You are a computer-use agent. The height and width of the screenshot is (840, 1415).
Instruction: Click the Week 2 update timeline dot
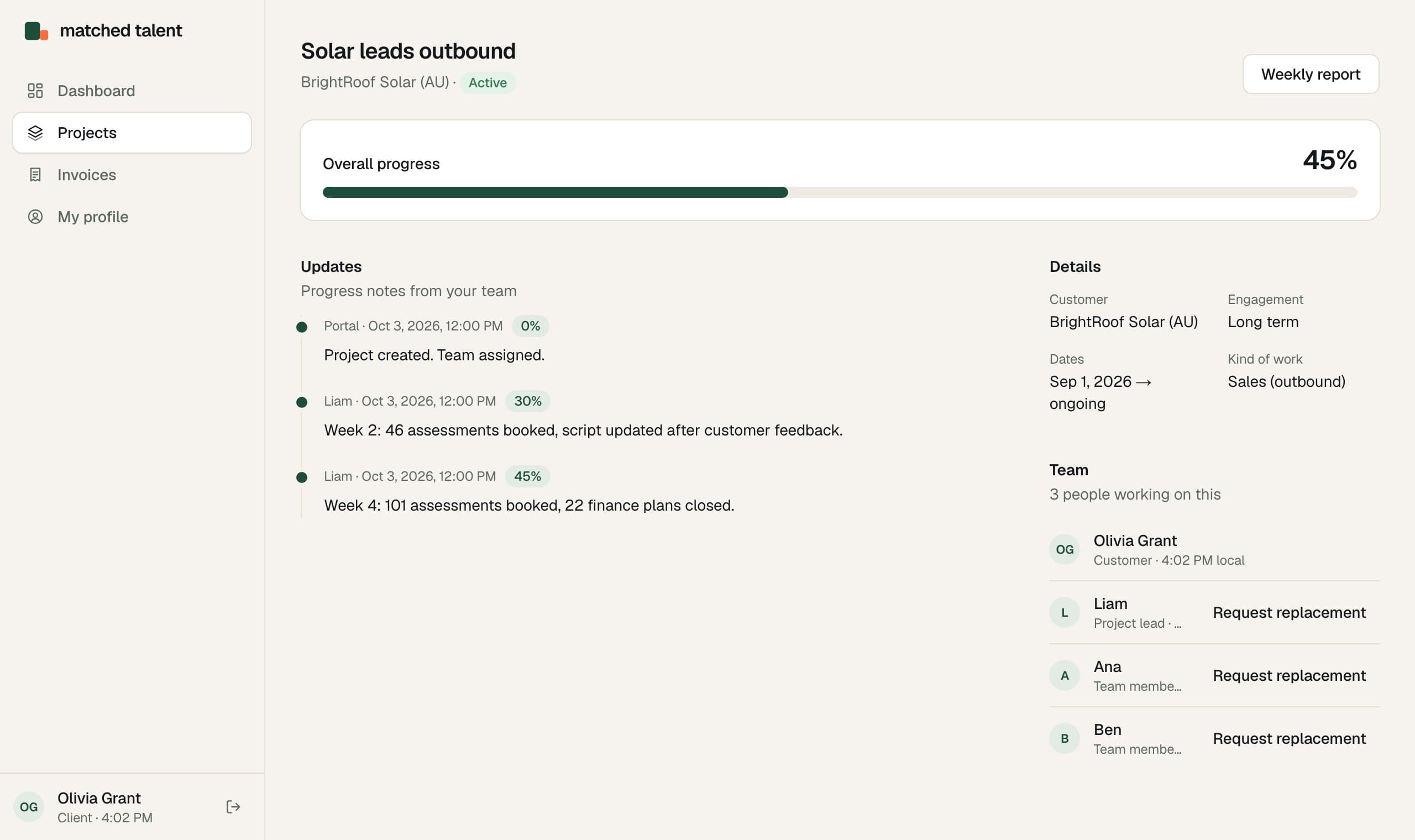pos(302,402)
